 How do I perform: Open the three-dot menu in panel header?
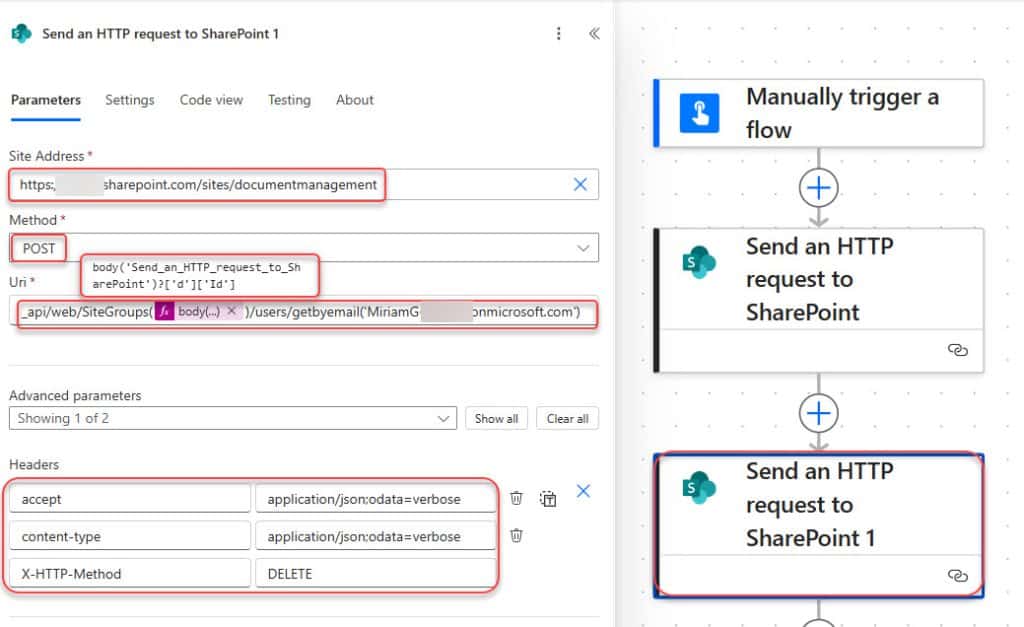(558, 33)
